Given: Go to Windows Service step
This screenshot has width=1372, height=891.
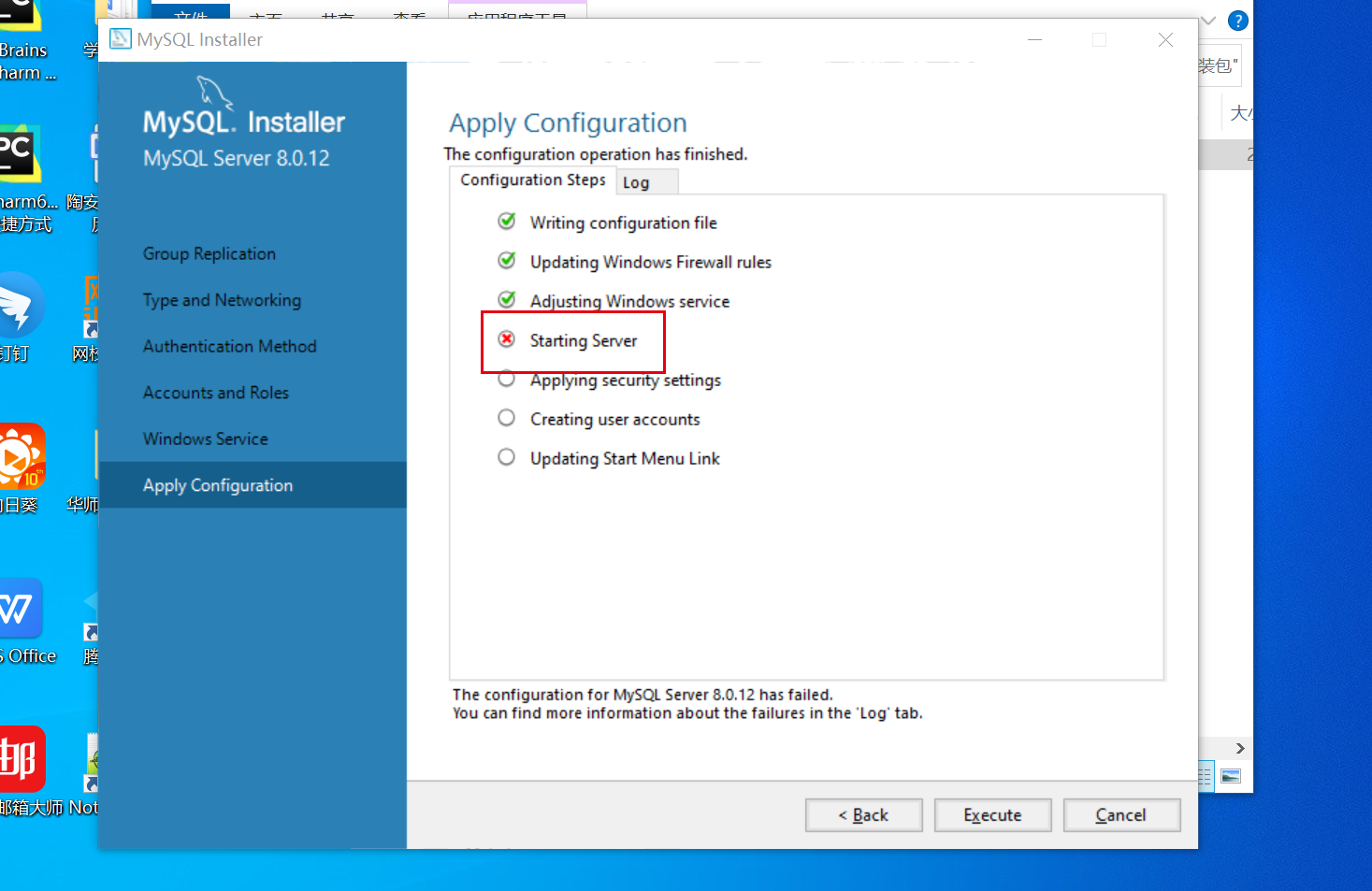Looking at the screenshot, I should (206, 438).
